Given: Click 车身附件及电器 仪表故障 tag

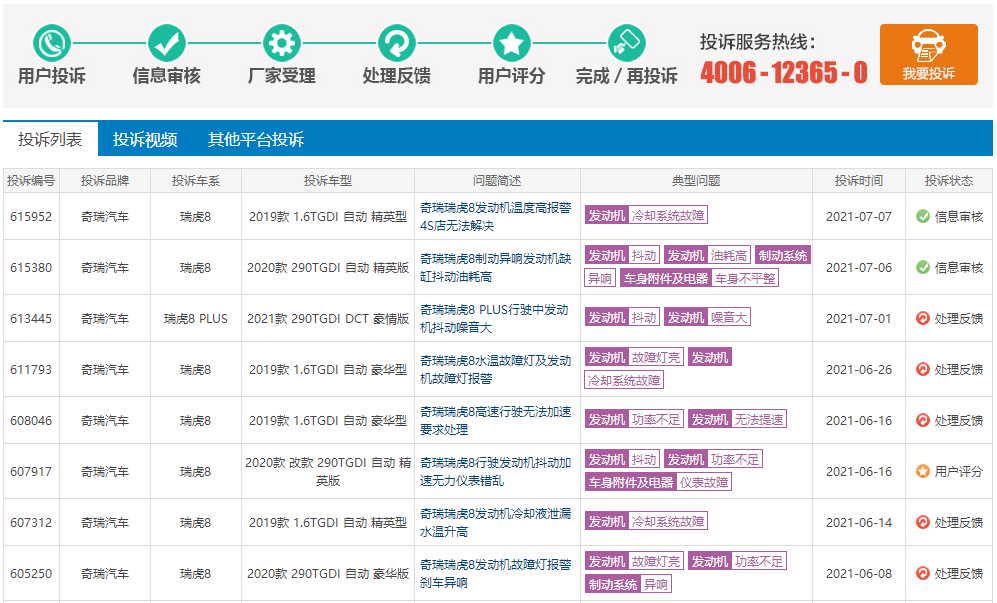Looking at the screenshot, I should [x=658, y=482].
